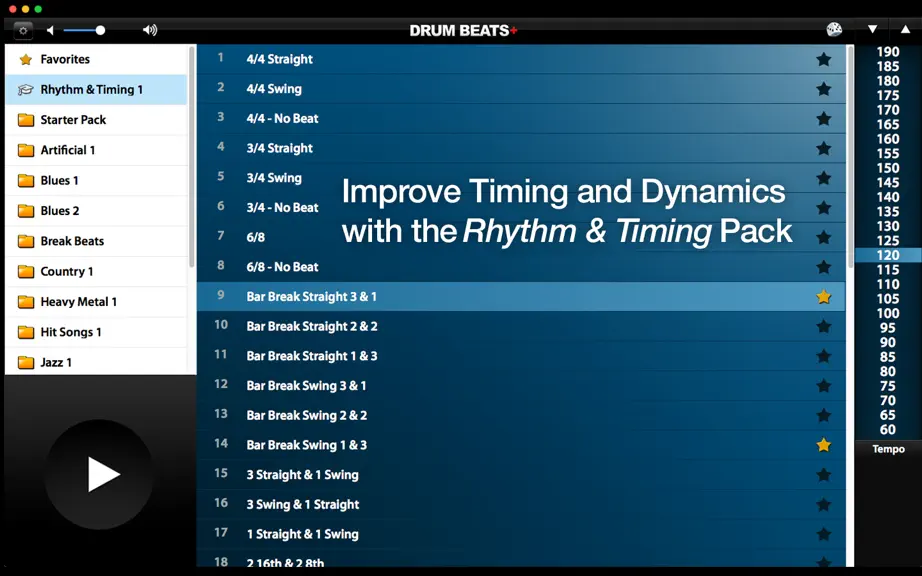Set tempo to 150 in tempo list
This screenshot has width=922, height=576.
[888, 168]
